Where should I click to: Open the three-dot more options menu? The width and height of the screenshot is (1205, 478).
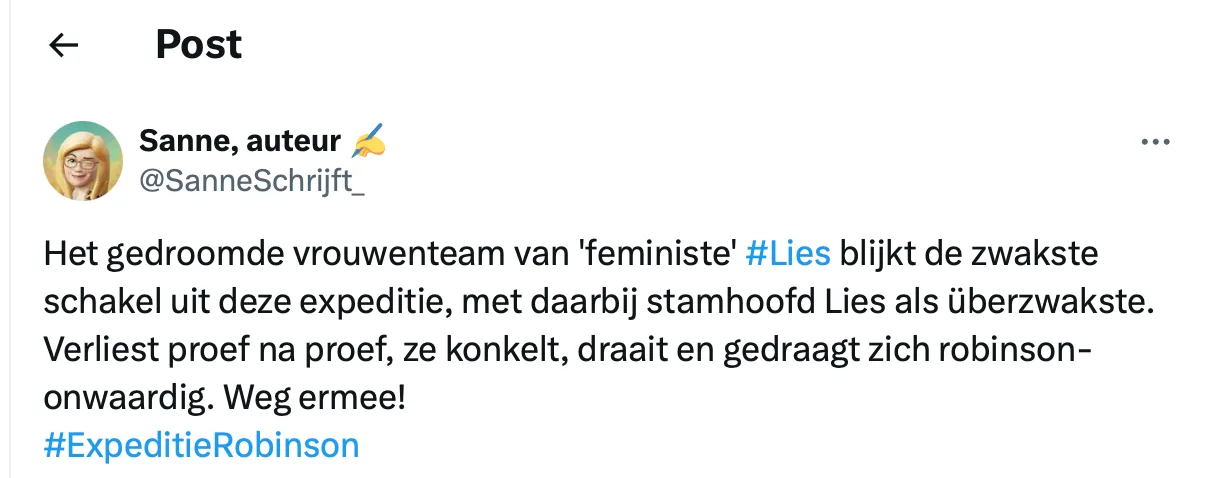point(1155,143)
